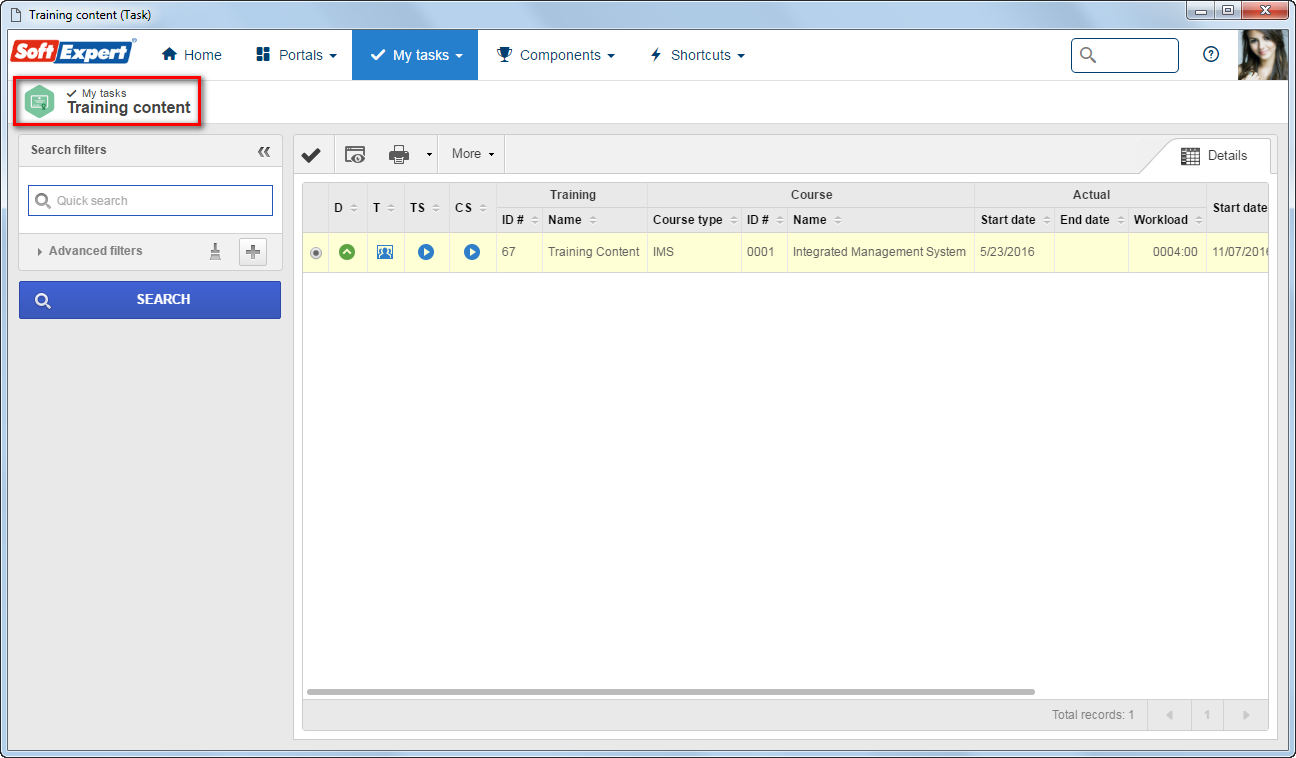Open the Components menu
Viewport: 1296px width, 758px height.
[556, 55]
